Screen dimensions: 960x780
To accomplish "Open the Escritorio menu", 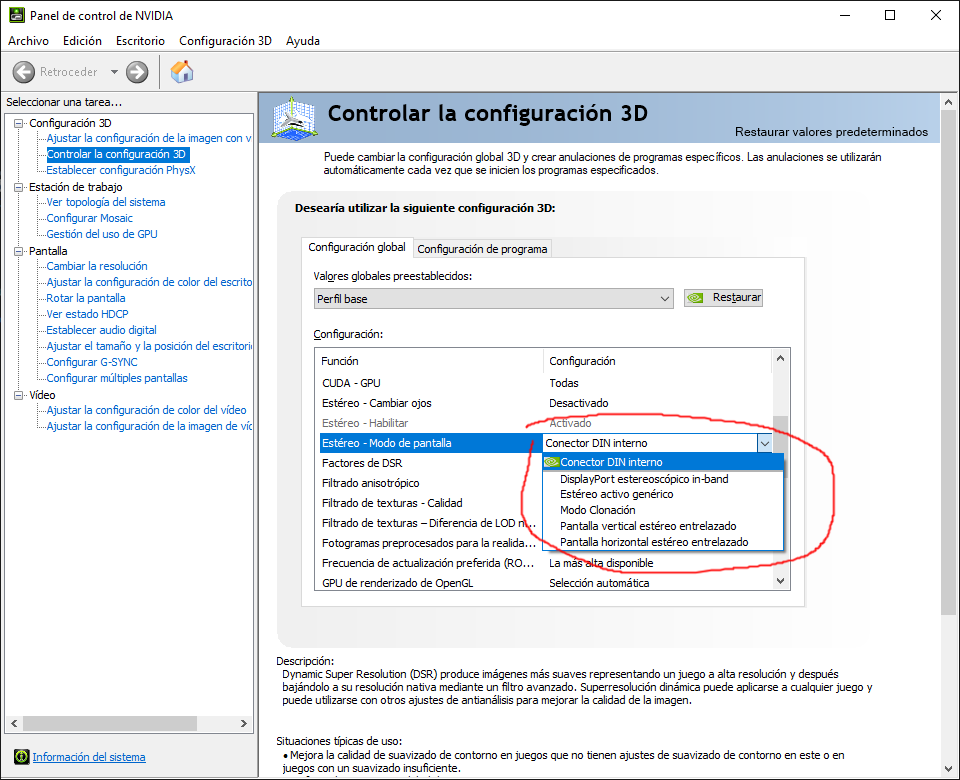I will (140, 41).
